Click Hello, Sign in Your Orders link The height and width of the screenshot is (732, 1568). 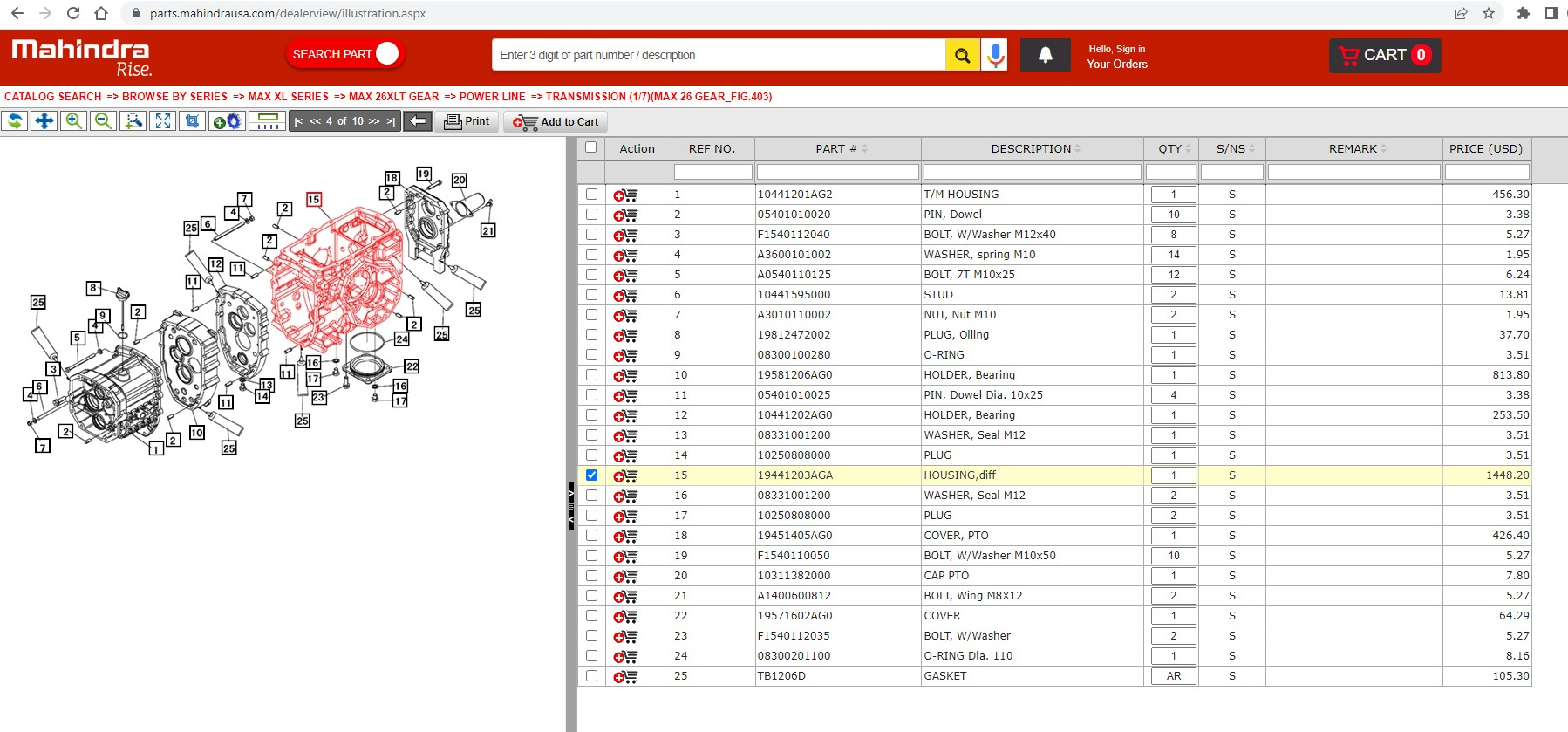[1117, 57]
